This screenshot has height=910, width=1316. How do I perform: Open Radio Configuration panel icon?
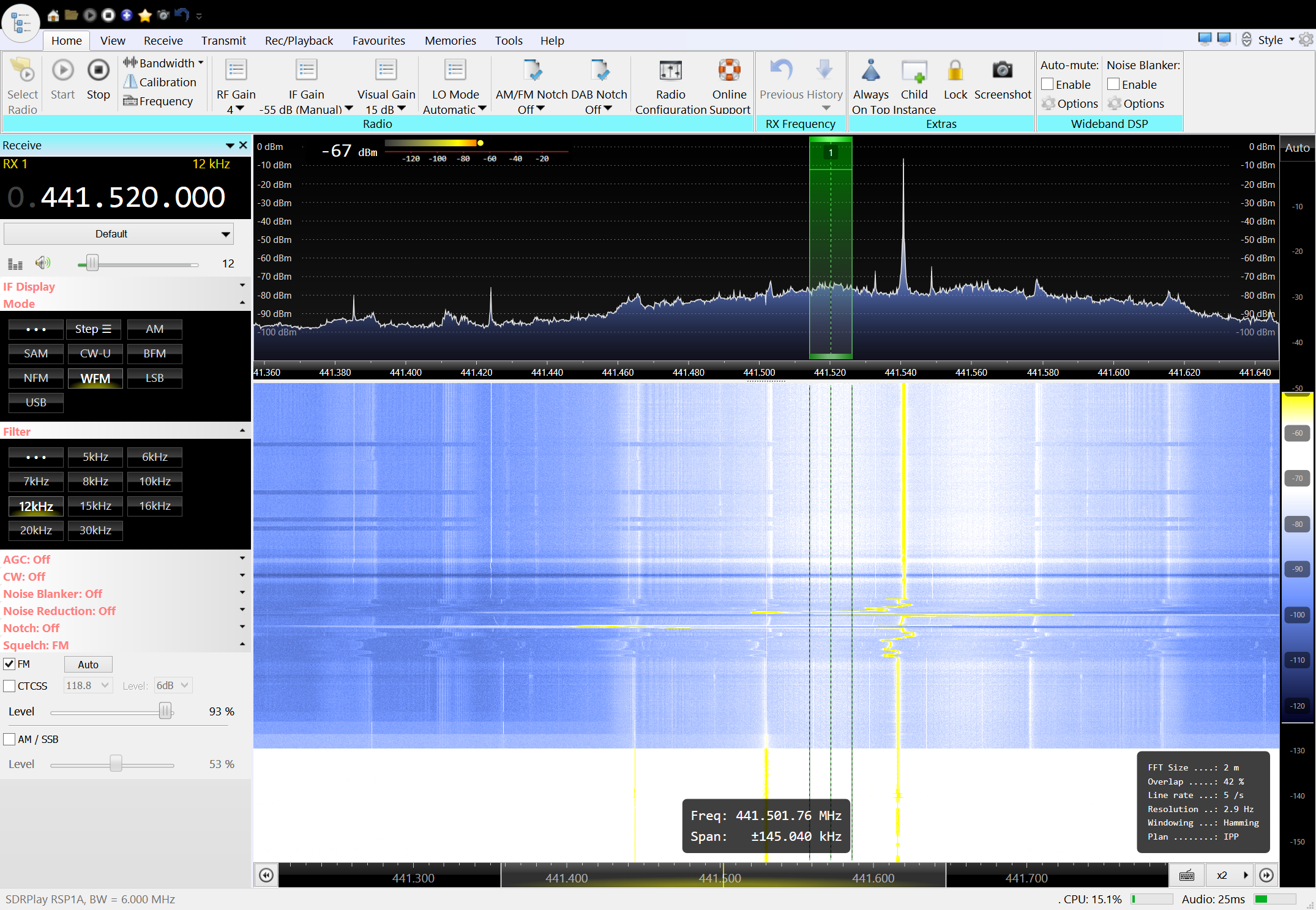point(670,71)
